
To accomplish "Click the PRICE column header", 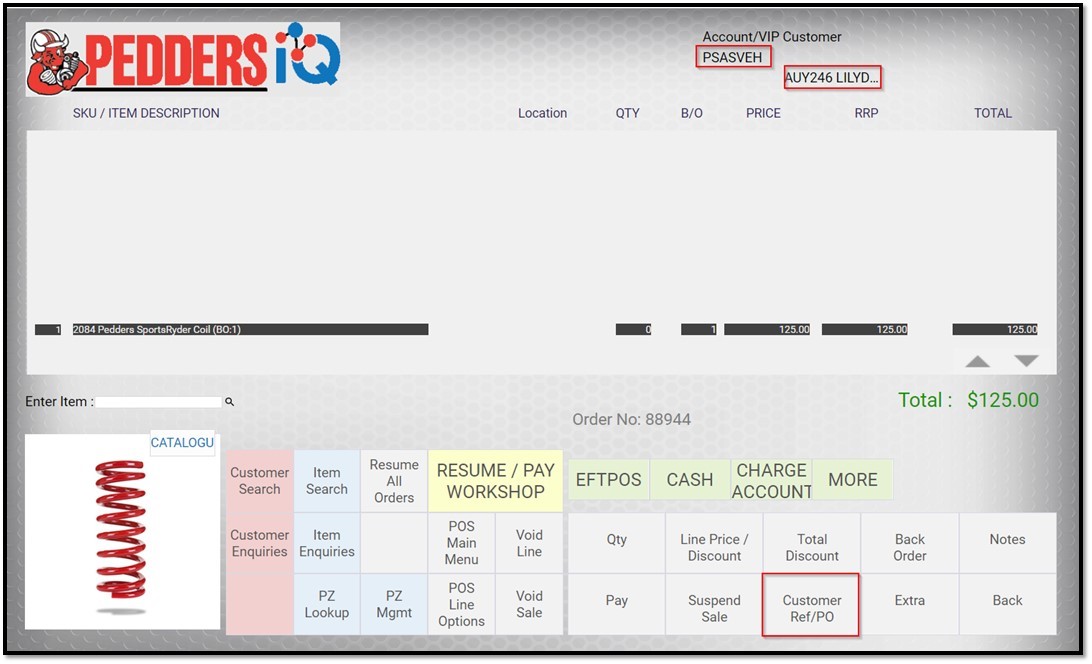I will (x=763, y=113).
